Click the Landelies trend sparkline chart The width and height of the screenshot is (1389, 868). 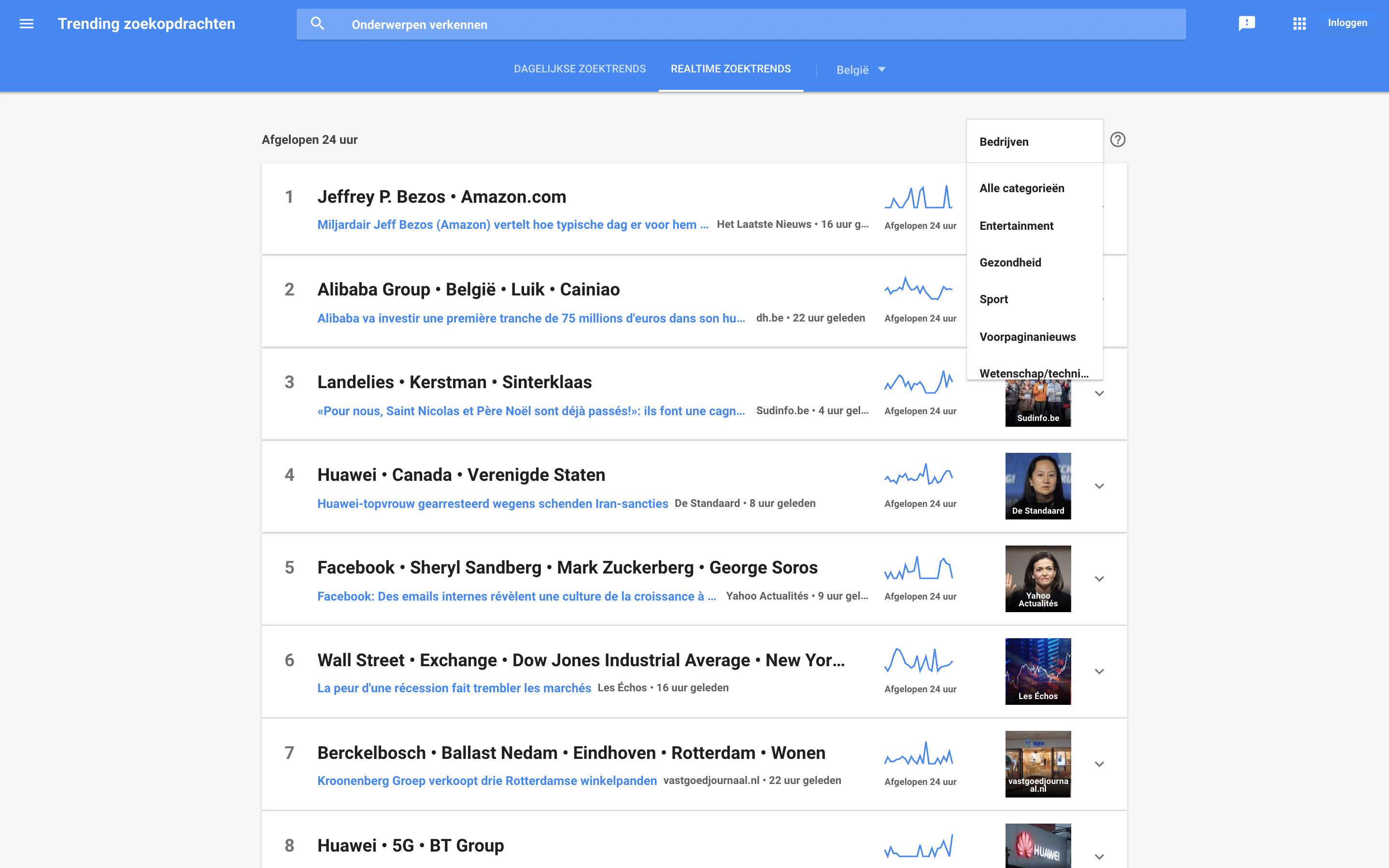tap(919, 382)
